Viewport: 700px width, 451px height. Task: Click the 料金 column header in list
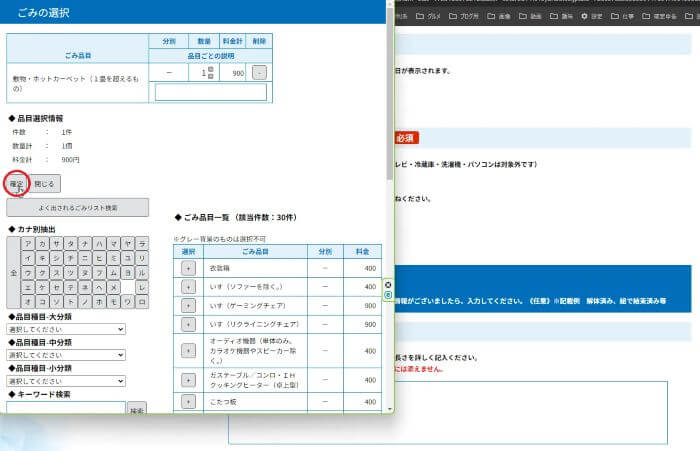(x=362, y=252)
